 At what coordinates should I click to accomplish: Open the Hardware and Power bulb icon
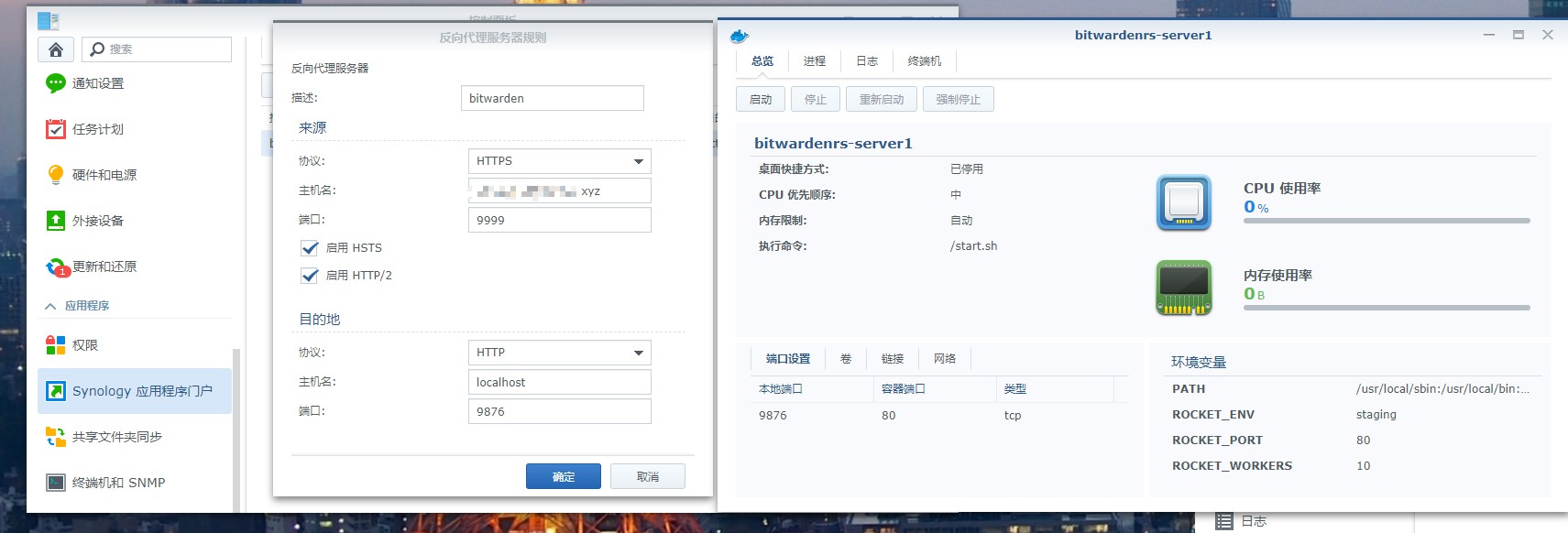[x=56, y=175]
